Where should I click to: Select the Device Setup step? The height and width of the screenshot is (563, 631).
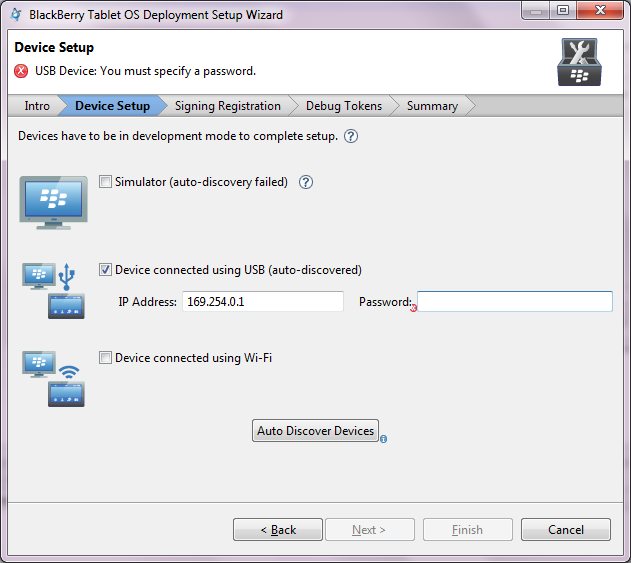112,106
